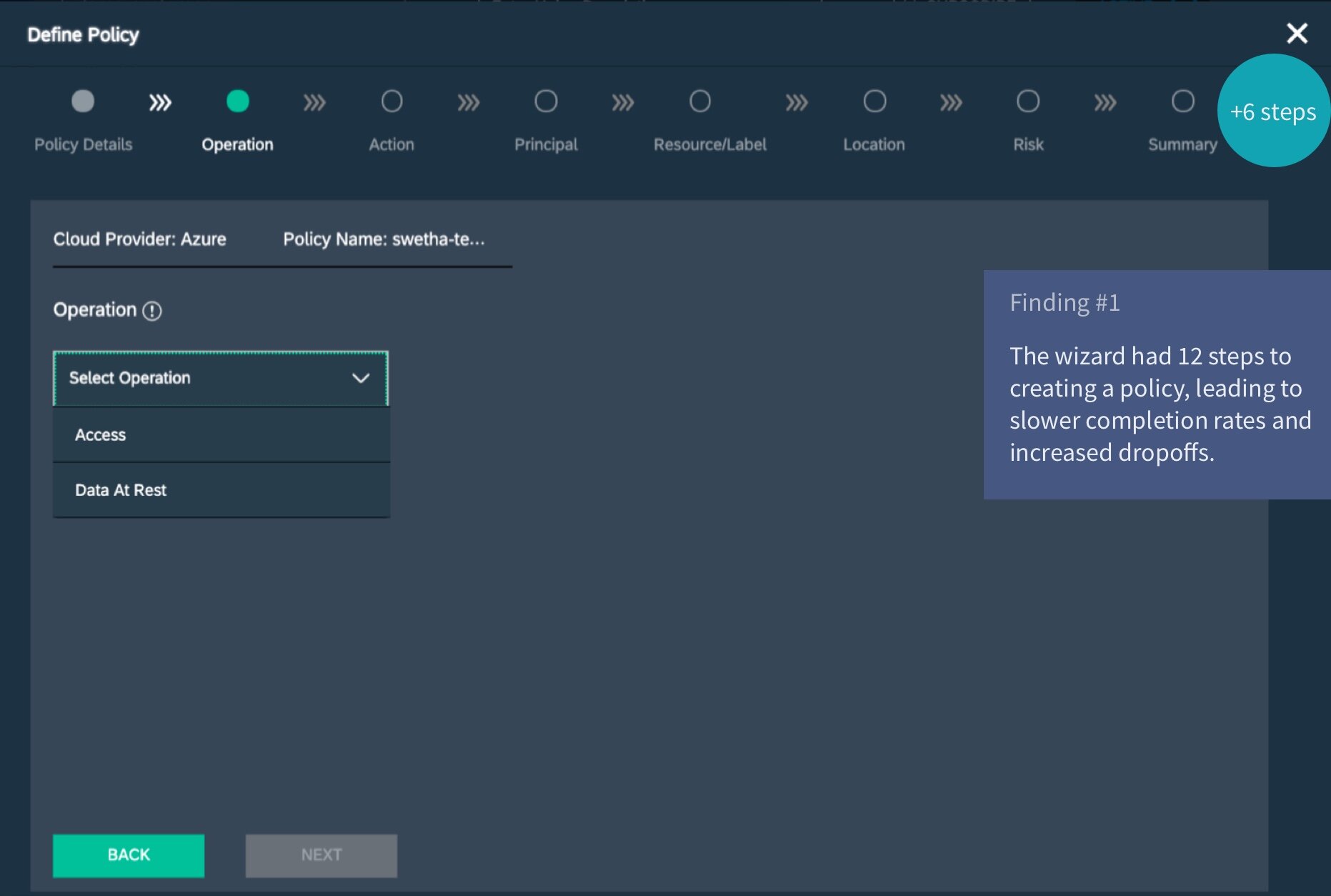Click the Policy Details step circle
The image size is (1331, 896).
83,101
